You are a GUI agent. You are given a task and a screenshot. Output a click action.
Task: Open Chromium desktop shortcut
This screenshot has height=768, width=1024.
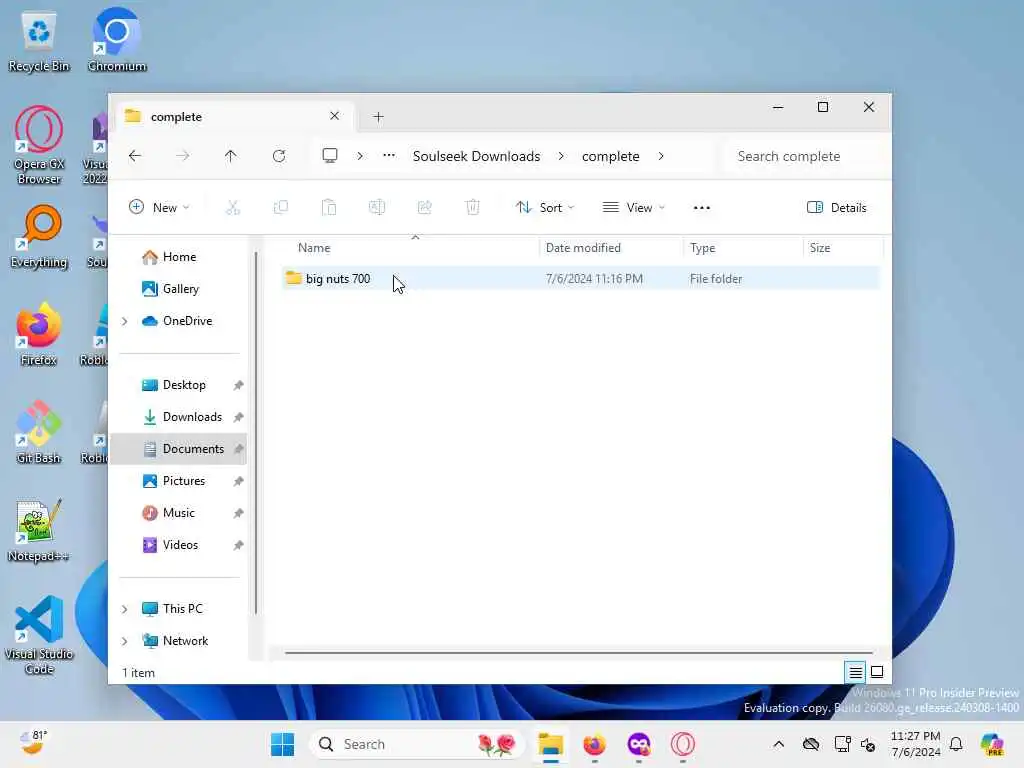(117, 41)
